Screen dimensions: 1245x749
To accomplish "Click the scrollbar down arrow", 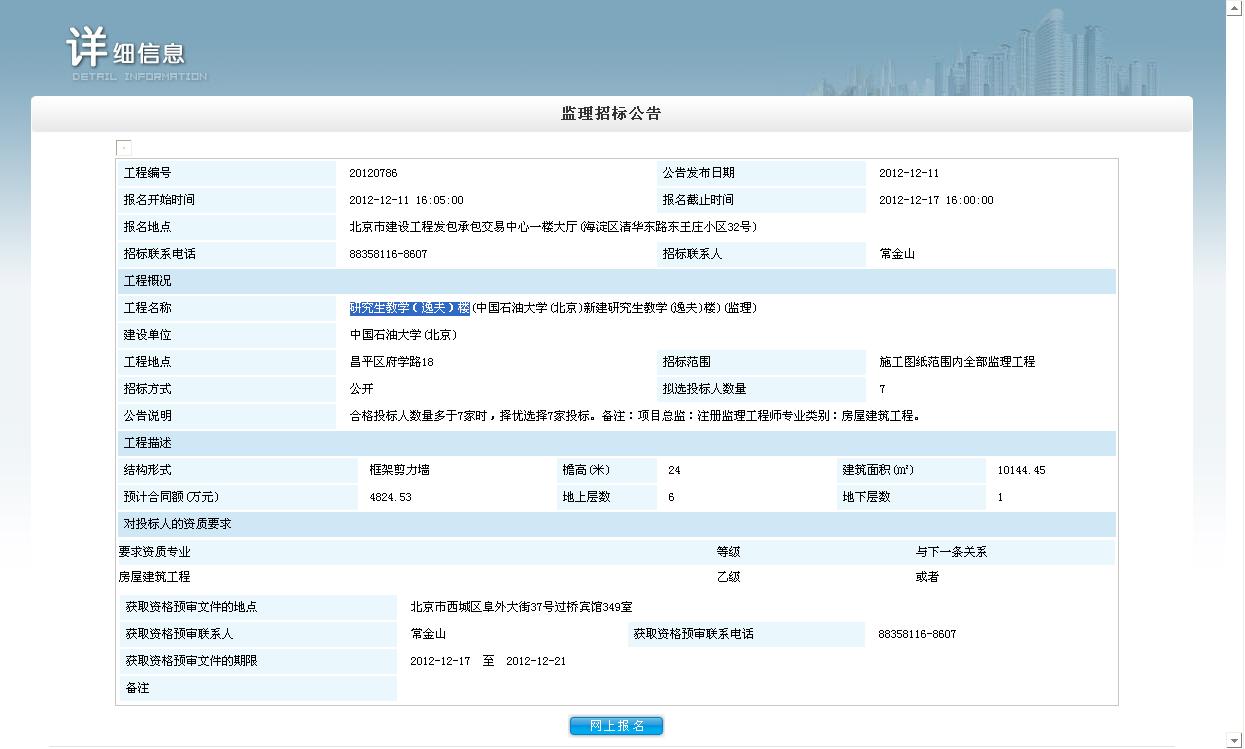I will [x=1235, y=740].
